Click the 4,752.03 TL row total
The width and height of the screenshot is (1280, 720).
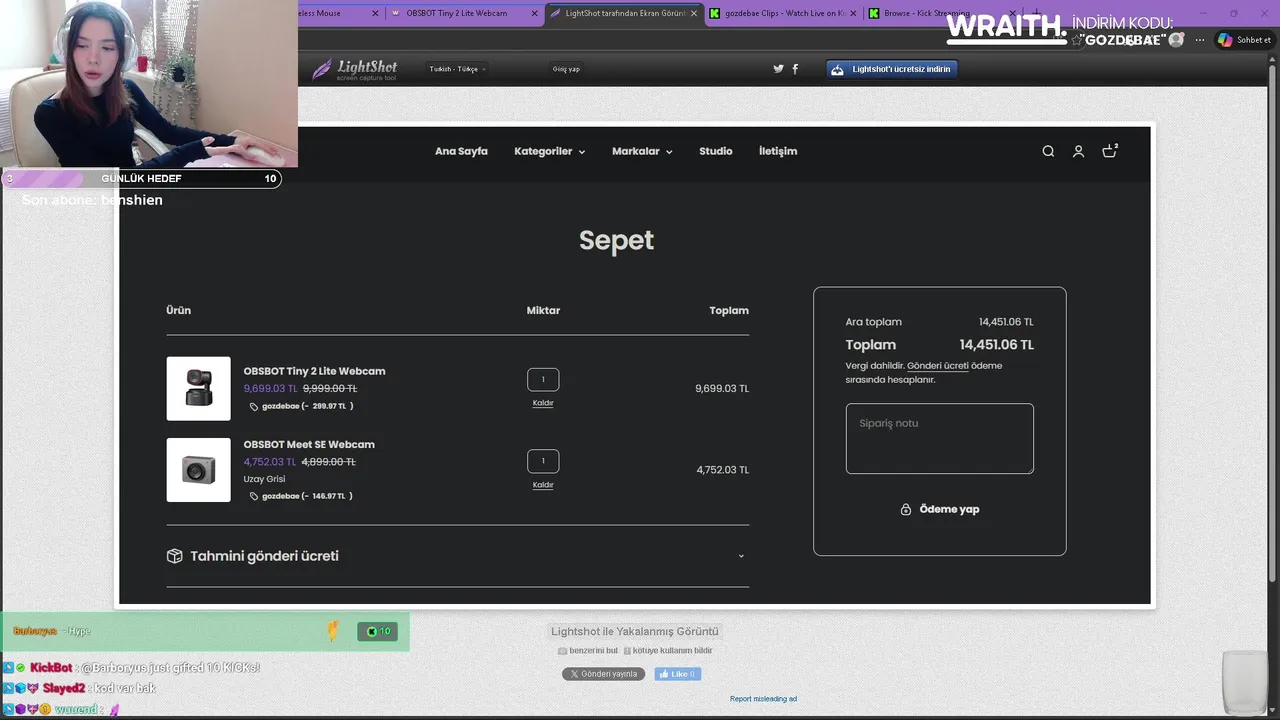pos(723,470)
